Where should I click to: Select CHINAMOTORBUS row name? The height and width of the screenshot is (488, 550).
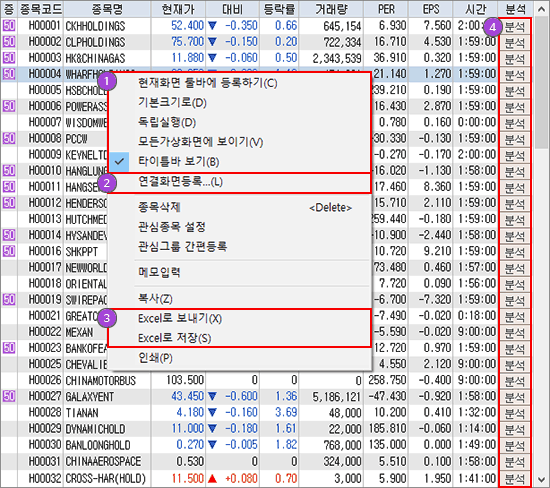point(101,381)
